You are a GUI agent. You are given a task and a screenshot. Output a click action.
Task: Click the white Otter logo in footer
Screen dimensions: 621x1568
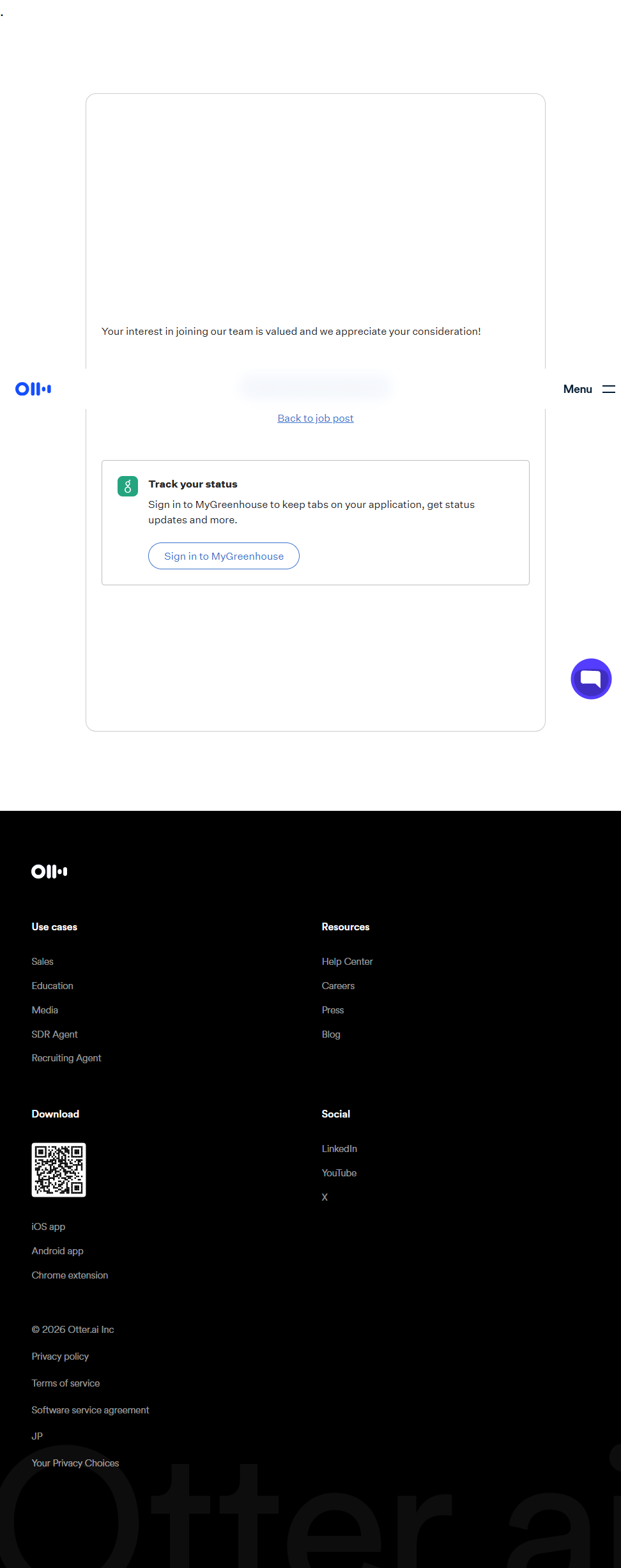point(49,872)
